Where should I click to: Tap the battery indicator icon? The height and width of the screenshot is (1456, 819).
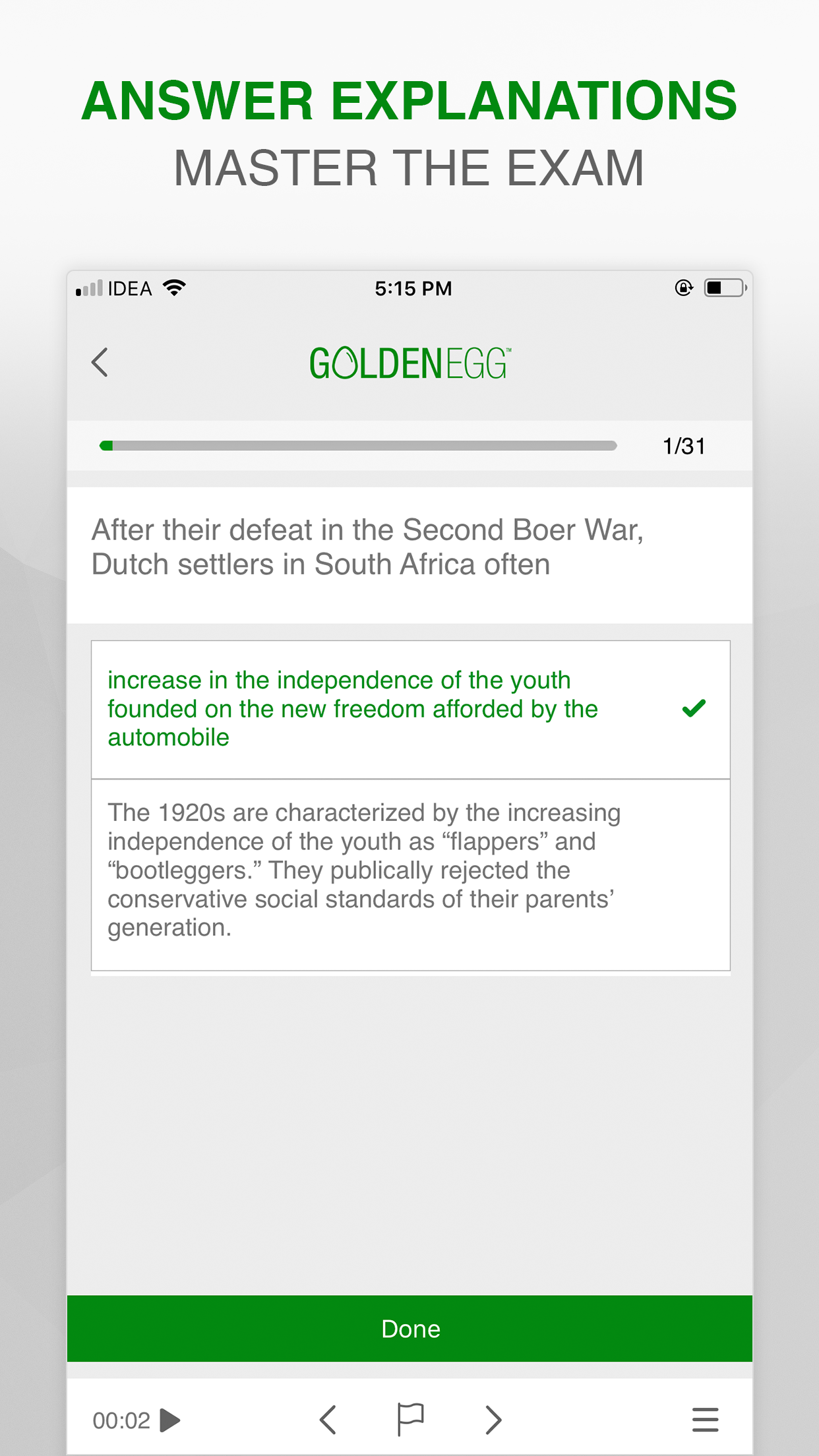(725, 288)
